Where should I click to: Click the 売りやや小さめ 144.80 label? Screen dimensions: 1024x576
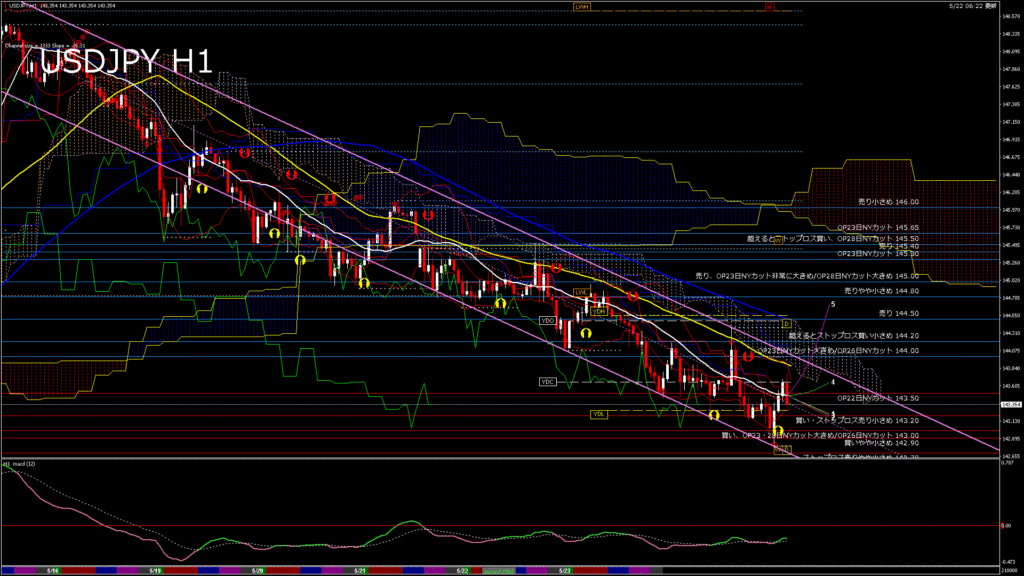(x=882, y=291)
